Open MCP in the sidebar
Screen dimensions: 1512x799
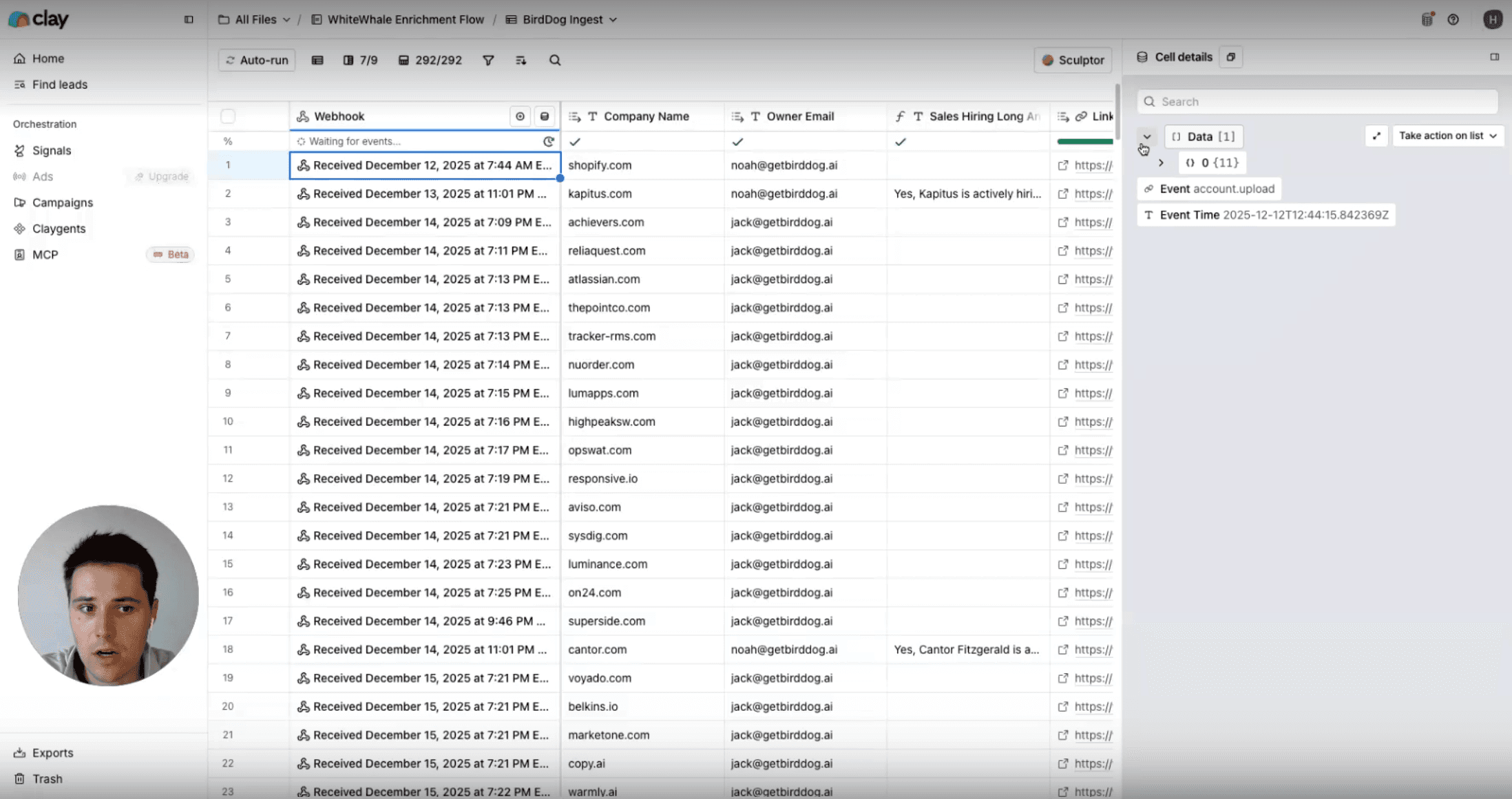click(x=45, y=255)
